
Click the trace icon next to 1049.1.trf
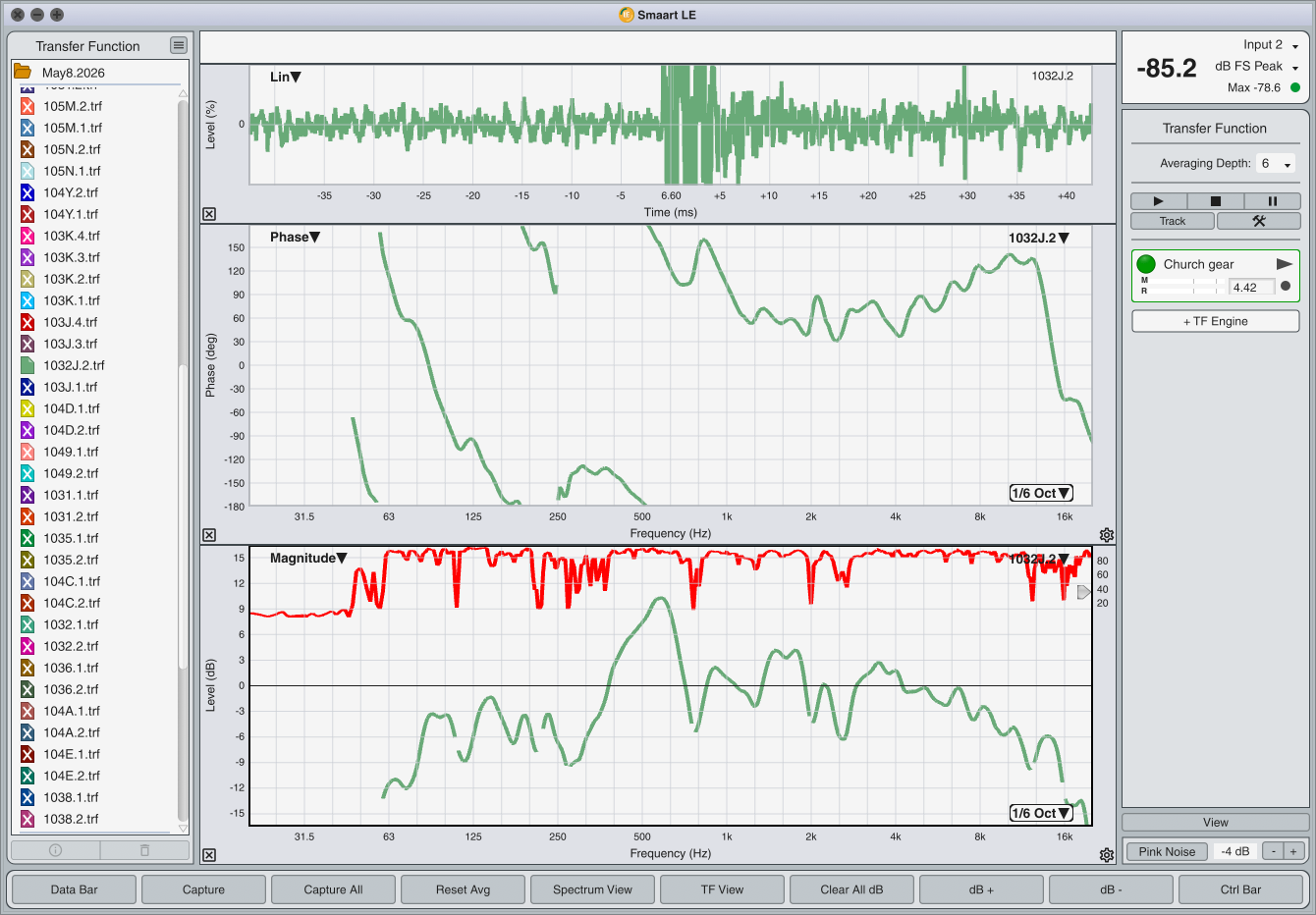[x=27, y=452]
